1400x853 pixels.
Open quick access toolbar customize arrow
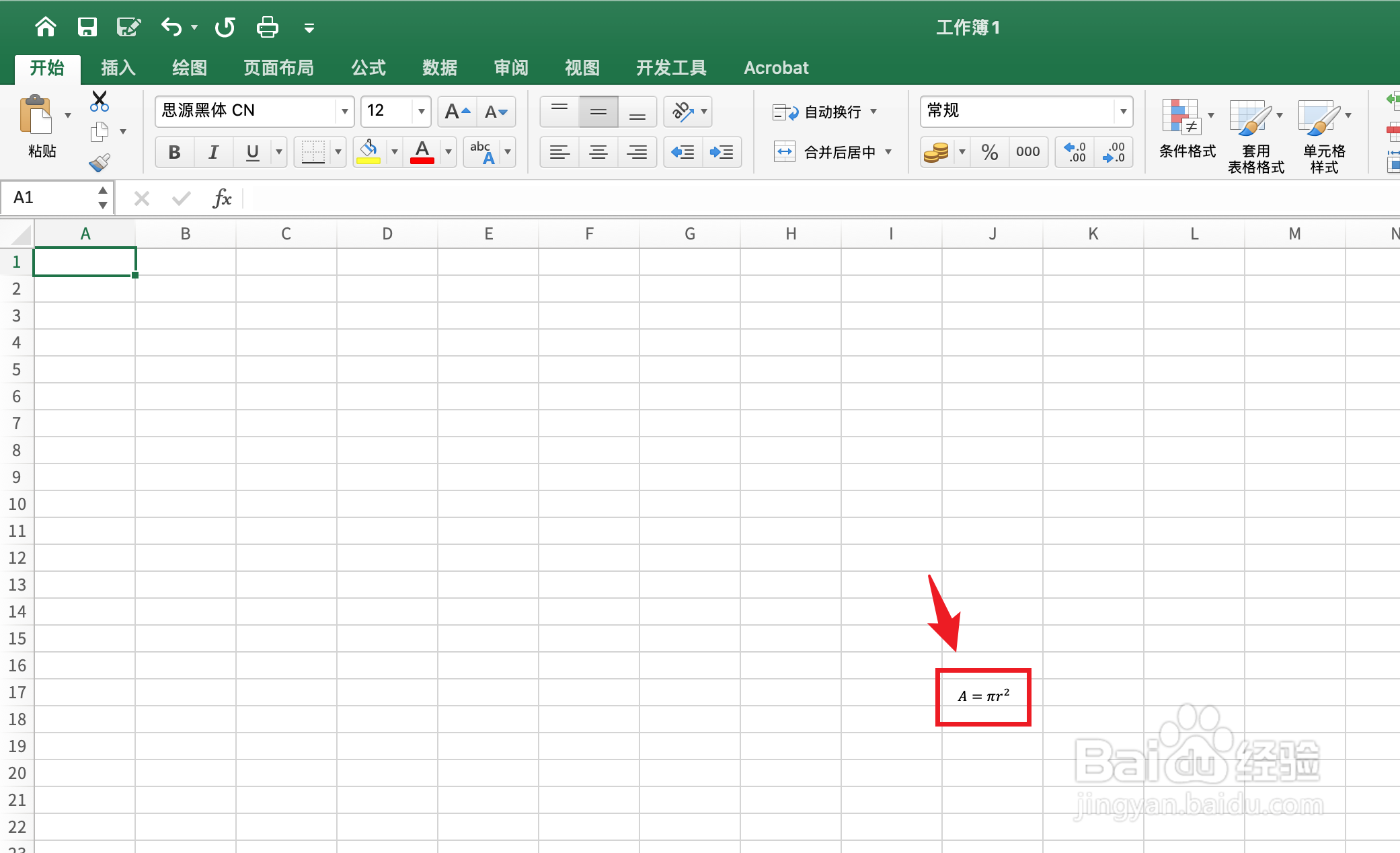tap(309, 28)
